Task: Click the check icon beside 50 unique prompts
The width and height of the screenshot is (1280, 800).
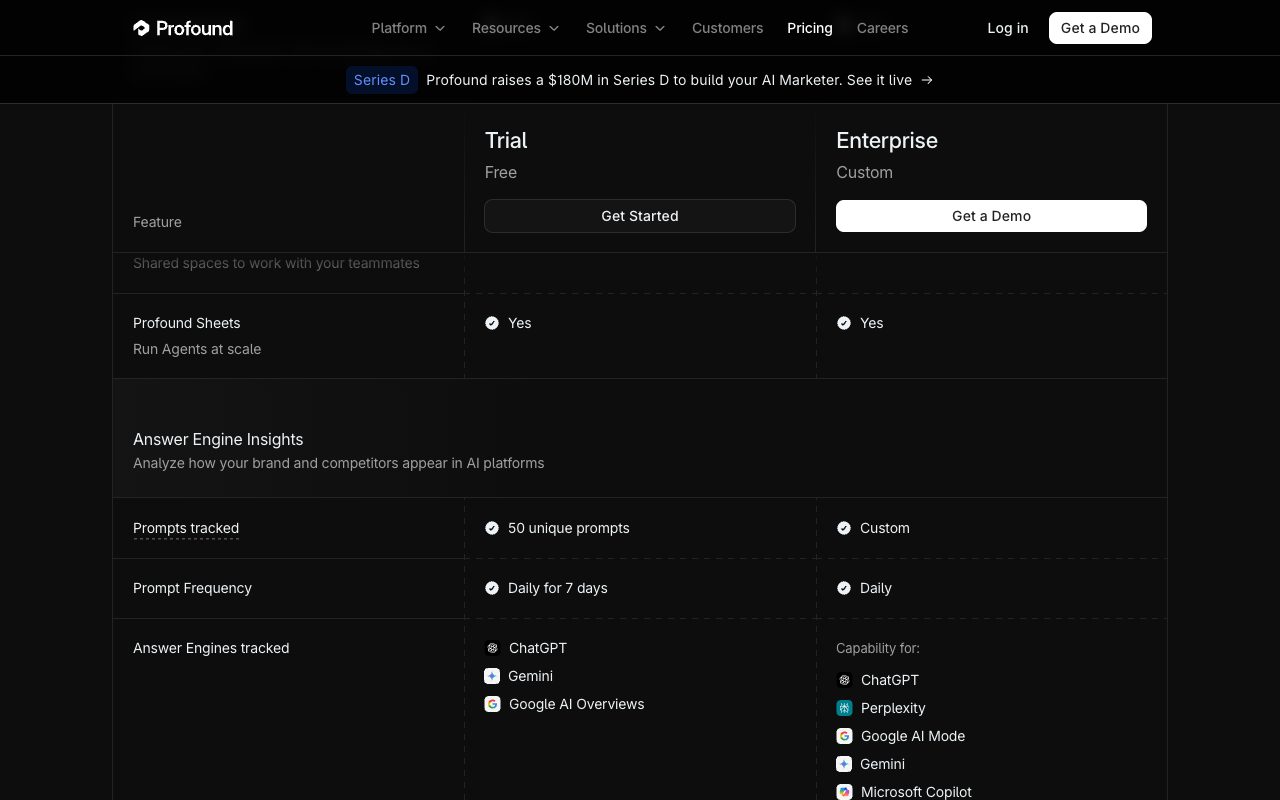Action: pos(492,528)
